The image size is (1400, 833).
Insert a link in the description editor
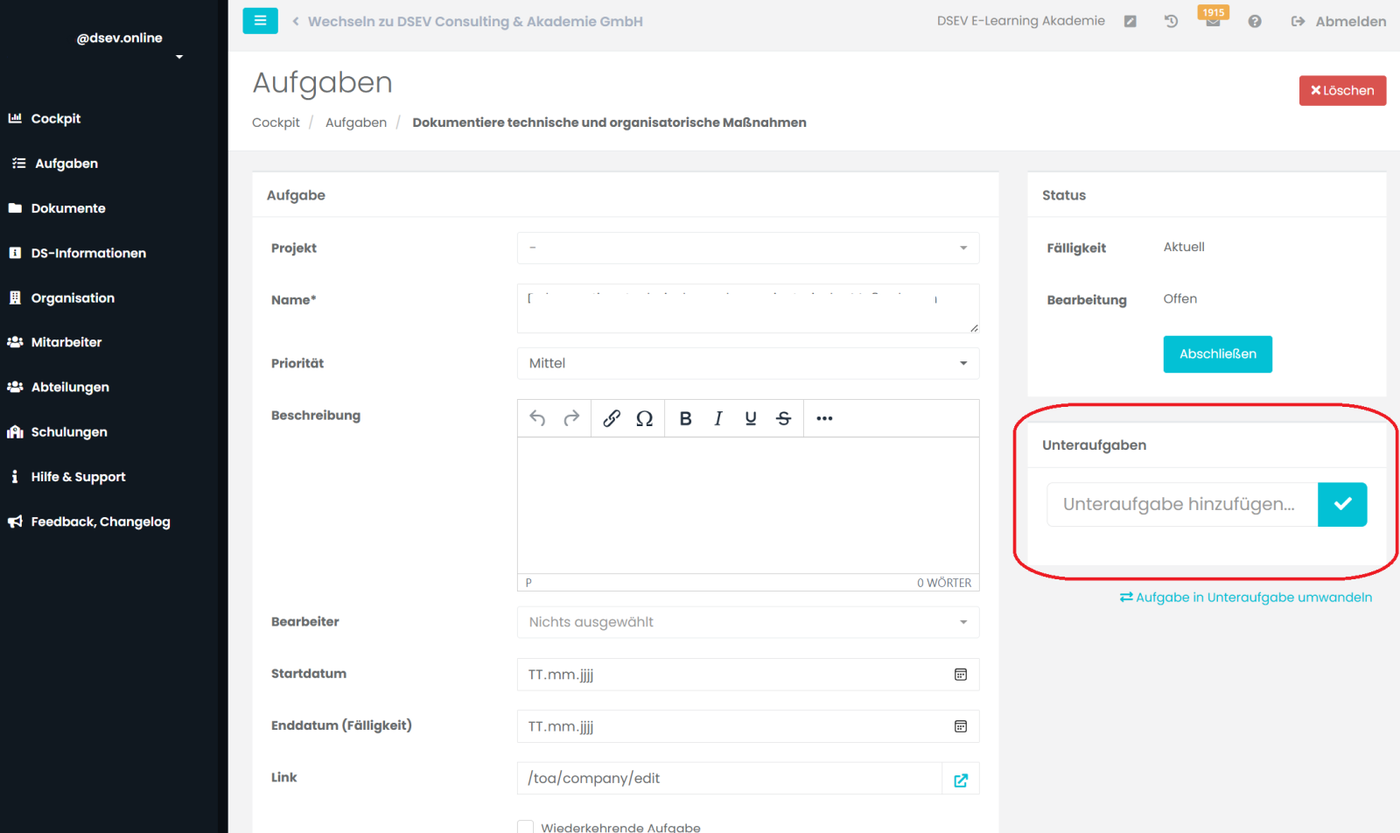(x=612, y=418)
